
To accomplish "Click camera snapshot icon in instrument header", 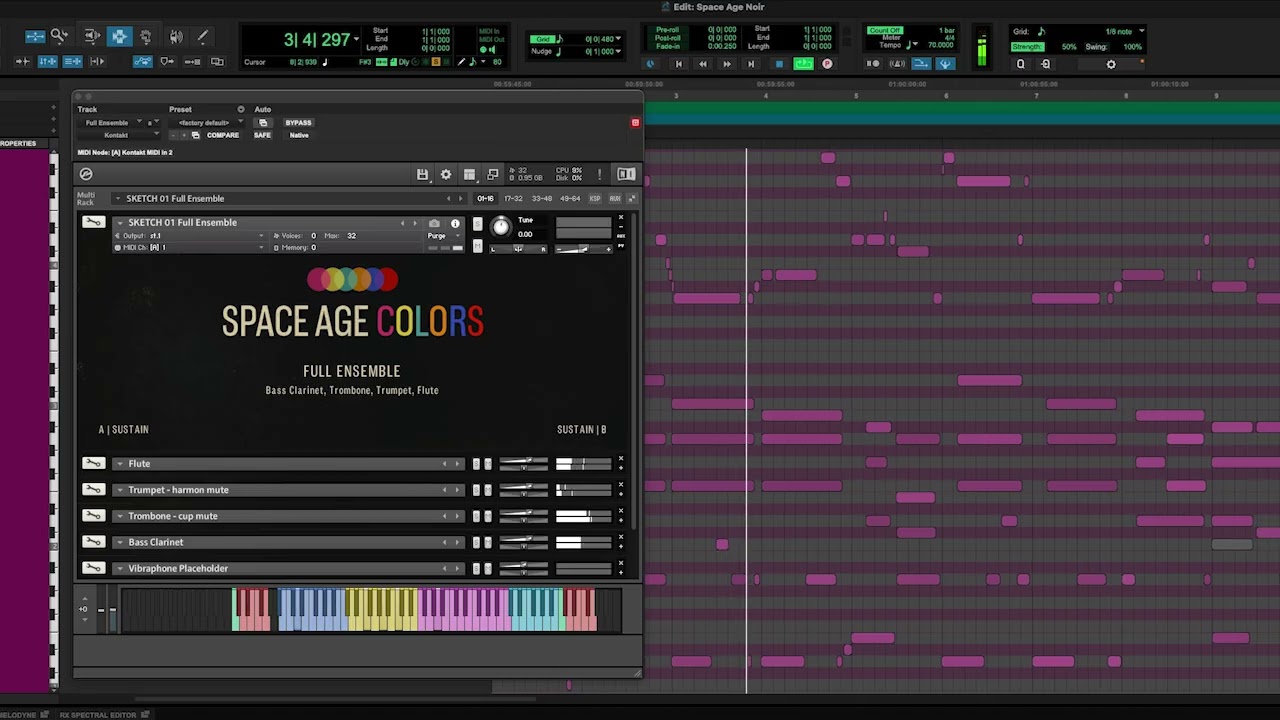I will coord(434,223).
